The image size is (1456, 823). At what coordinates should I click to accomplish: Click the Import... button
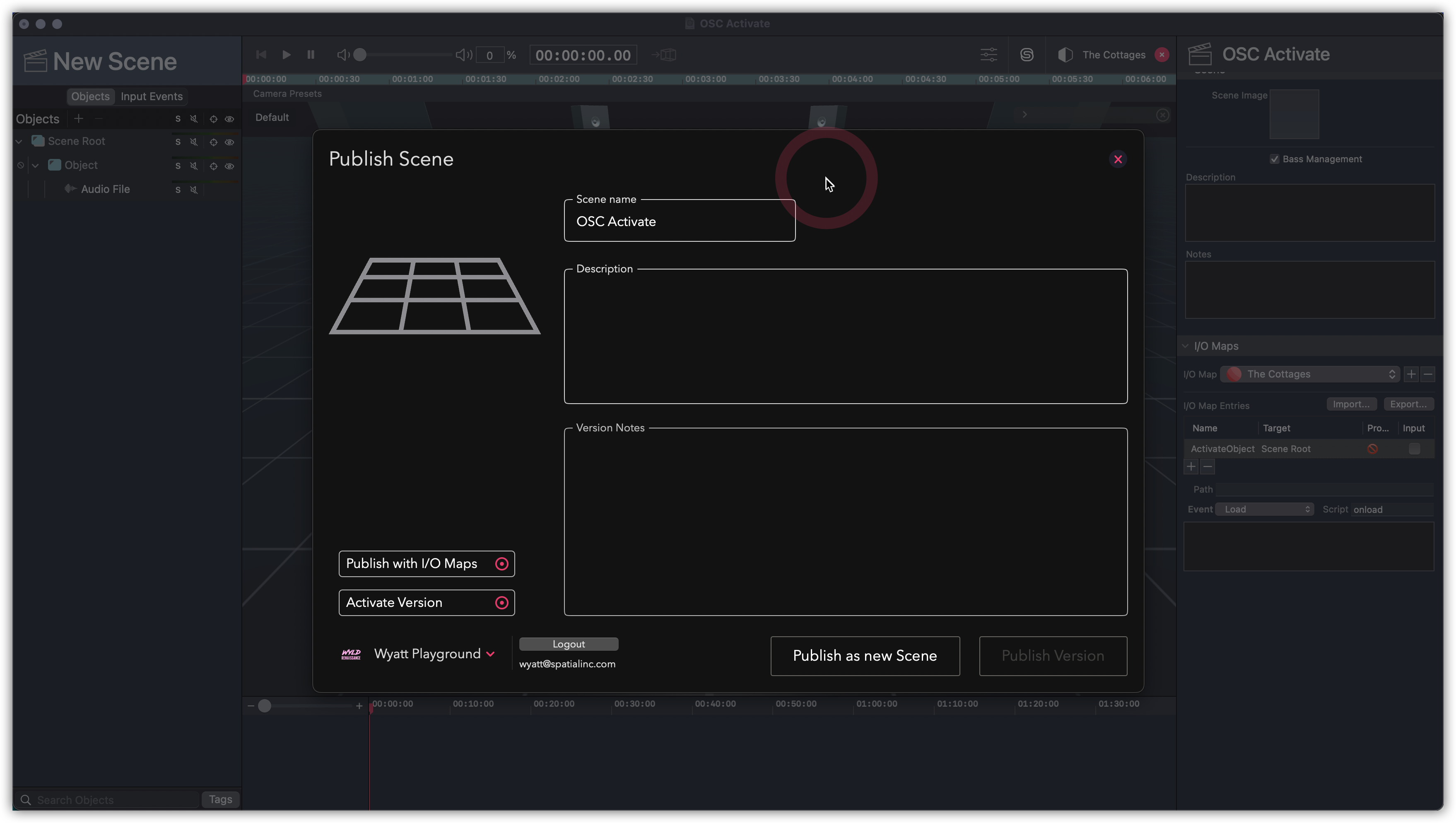[1351, 404]
